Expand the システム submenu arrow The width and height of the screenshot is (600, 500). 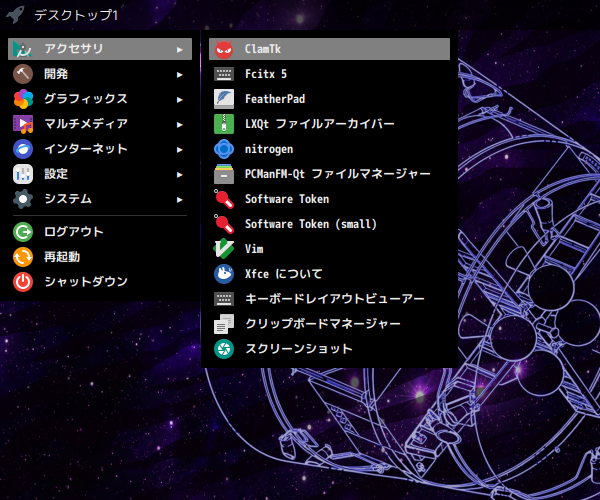click(x=179, y=200)
